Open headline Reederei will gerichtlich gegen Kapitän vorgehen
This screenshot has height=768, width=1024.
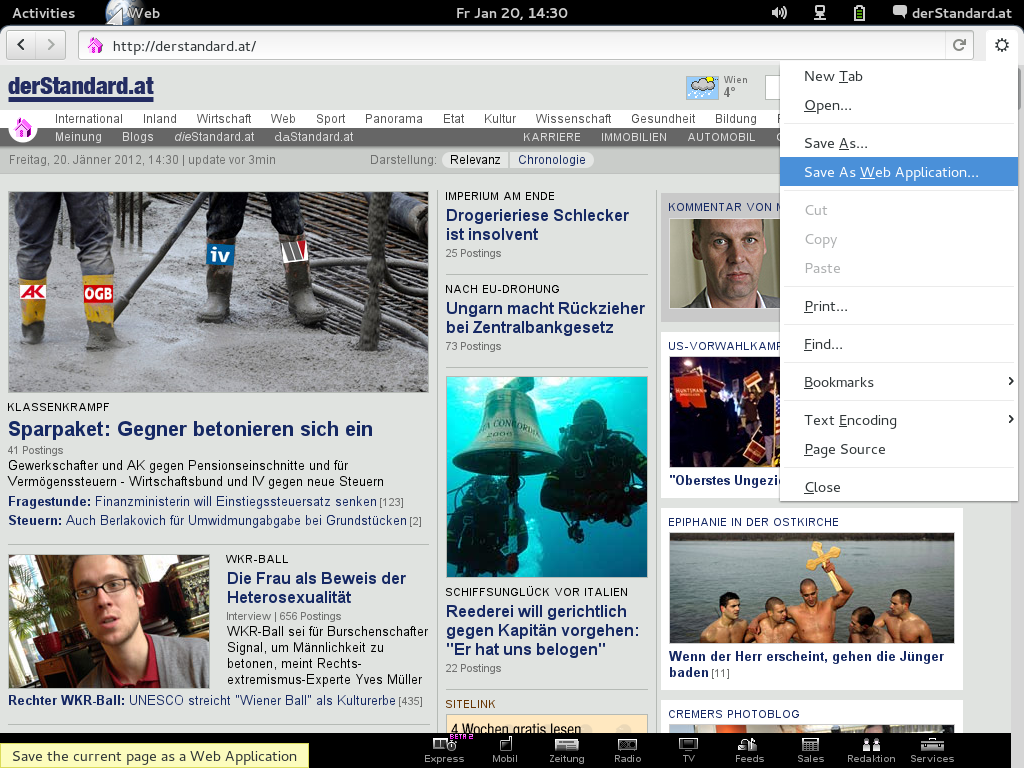coord(543,630)
